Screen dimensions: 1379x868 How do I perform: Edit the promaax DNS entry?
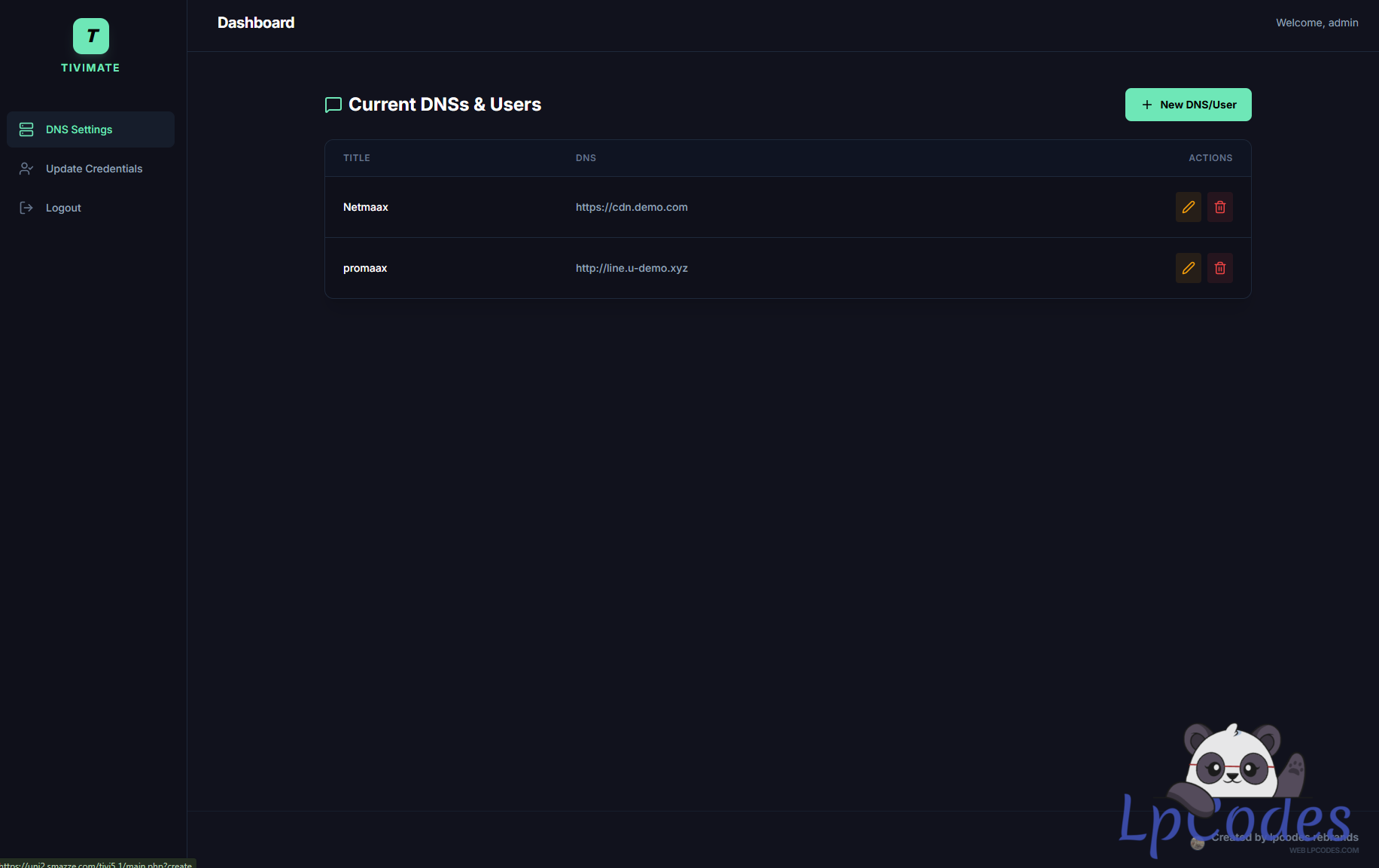tap(1188, 268)
